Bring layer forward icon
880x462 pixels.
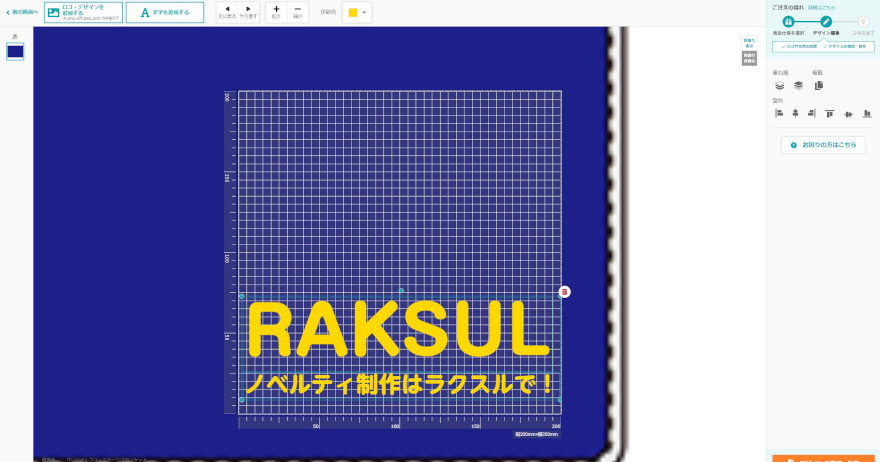click(x=798, y=85)
